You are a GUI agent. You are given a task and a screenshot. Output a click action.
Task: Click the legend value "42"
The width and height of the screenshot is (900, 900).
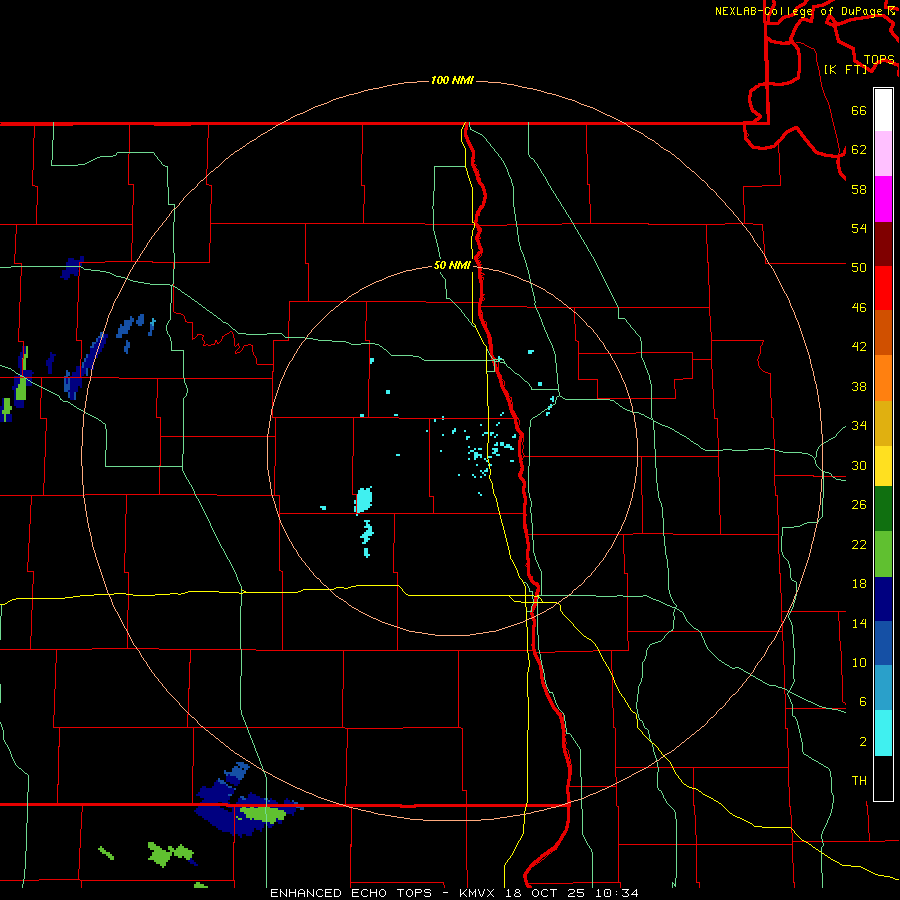point(859,347)
